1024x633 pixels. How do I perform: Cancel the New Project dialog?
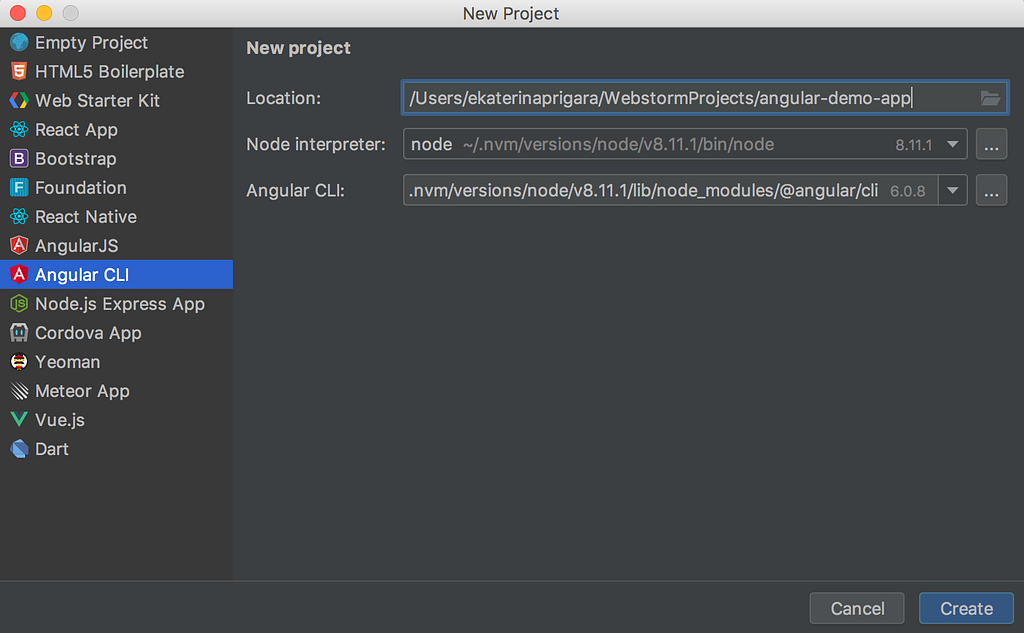pos(857,608)
